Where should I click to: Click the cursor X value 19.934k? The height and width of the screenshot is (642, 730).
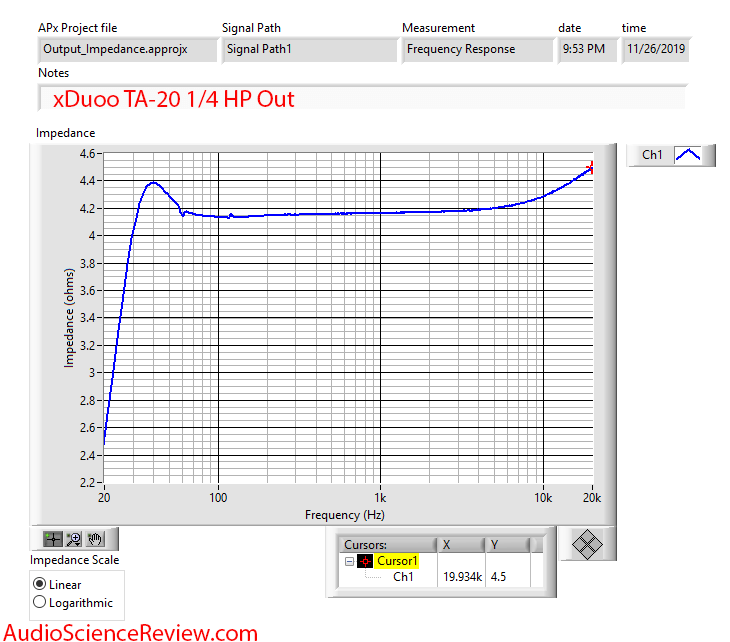tap(462, 577)
